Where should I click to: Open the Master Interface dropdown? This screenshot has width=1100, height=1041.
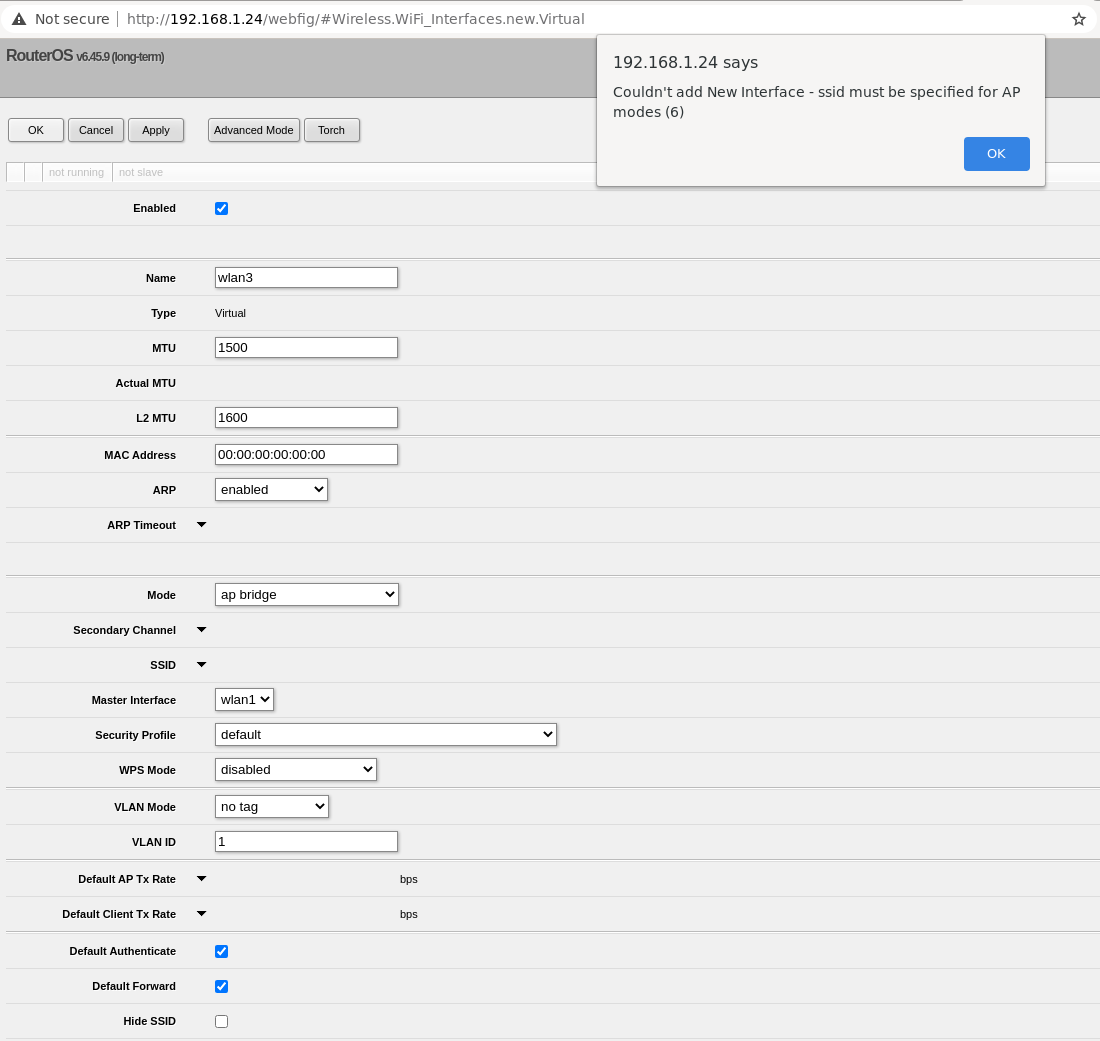coord(244,699)
